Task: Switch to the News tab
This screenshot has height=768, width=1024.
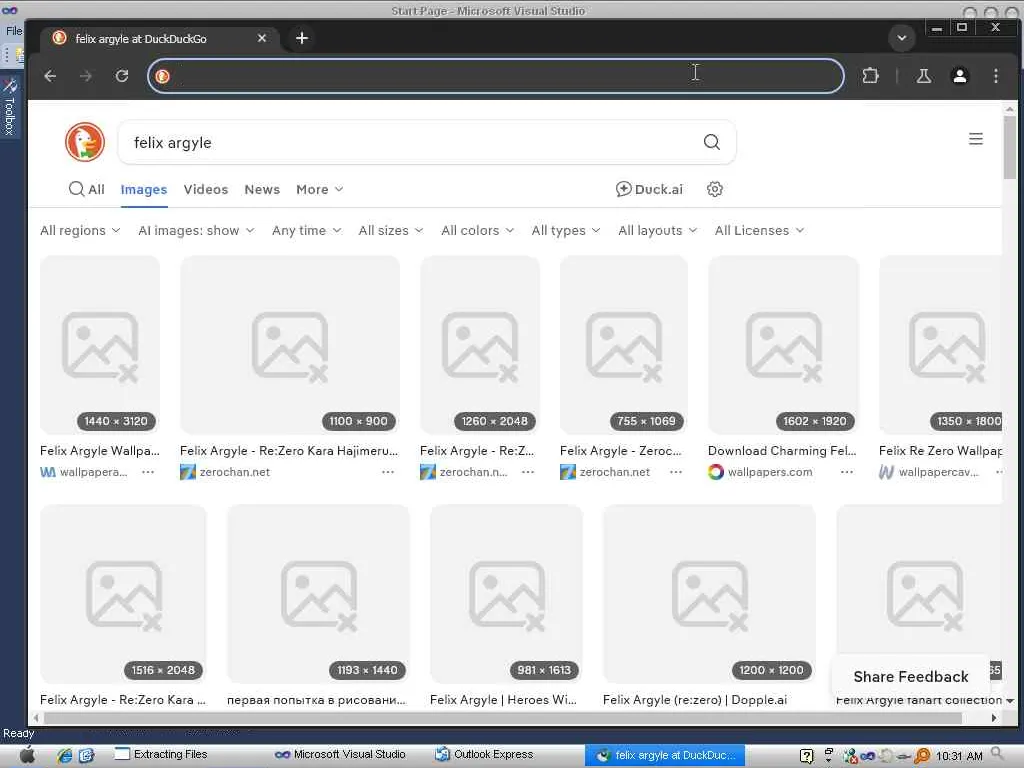Action: tap(262, 189)
